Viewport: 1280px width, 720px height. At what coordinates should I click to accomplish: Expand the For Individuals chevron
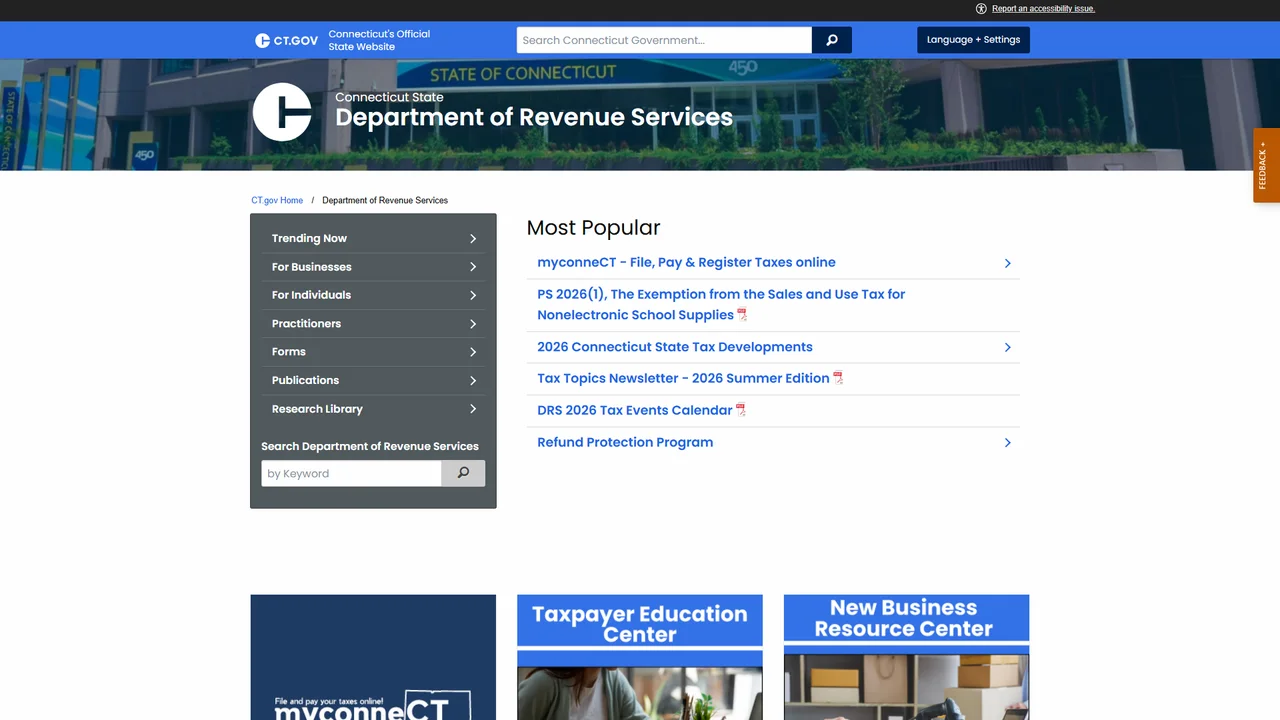coord(473,295)
